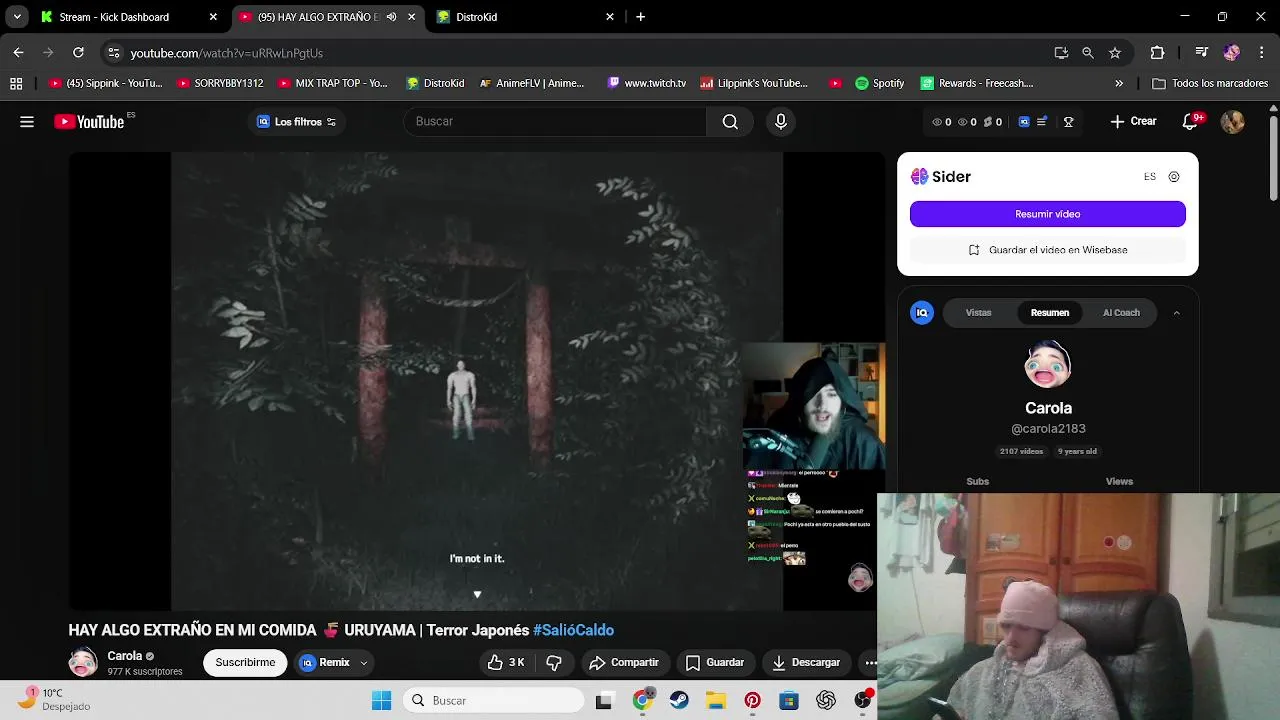
Task: Bookmark this page with the star
Action: [x=1115, y=53]
